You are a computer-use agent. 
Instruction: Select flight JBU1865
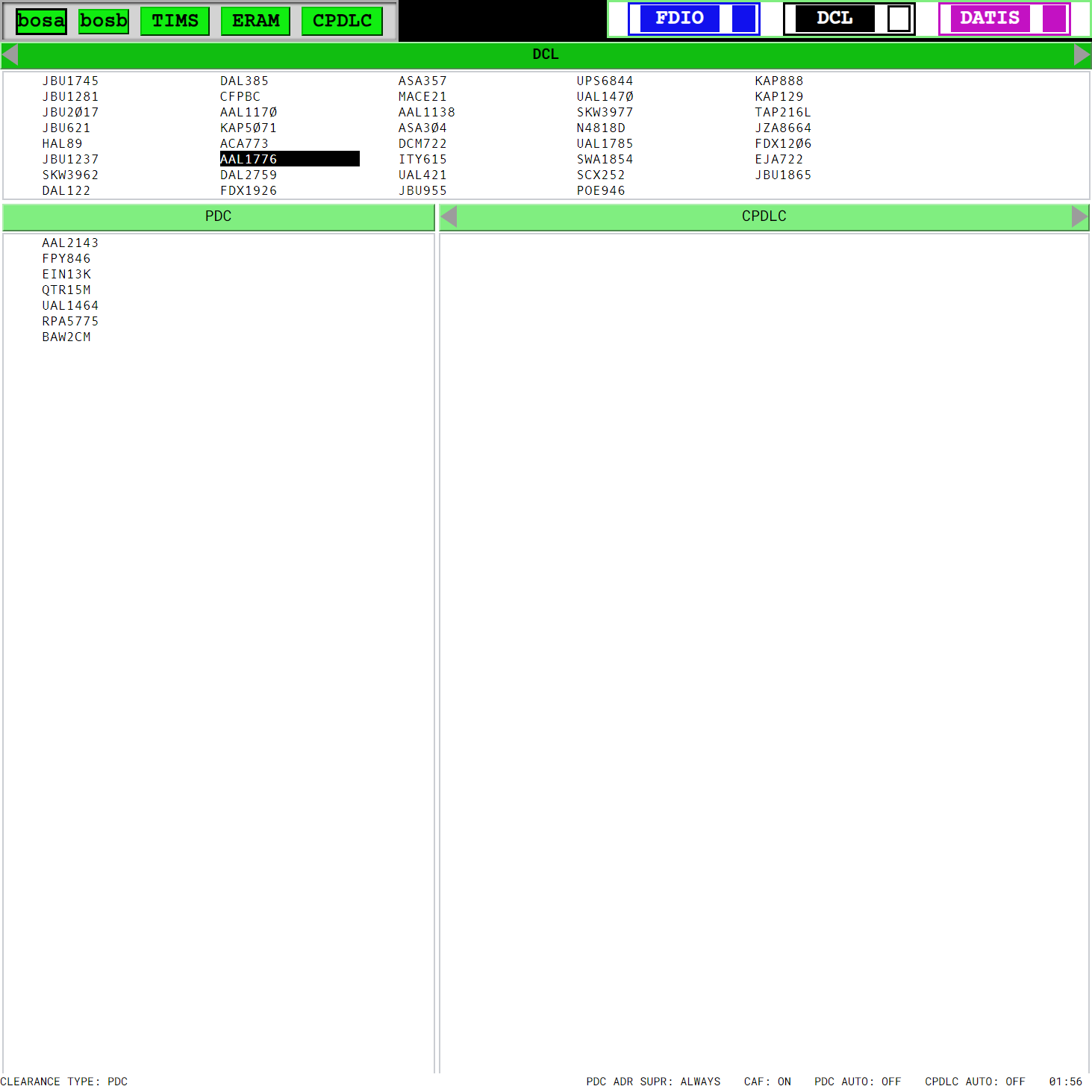click(x=783, y=175)
